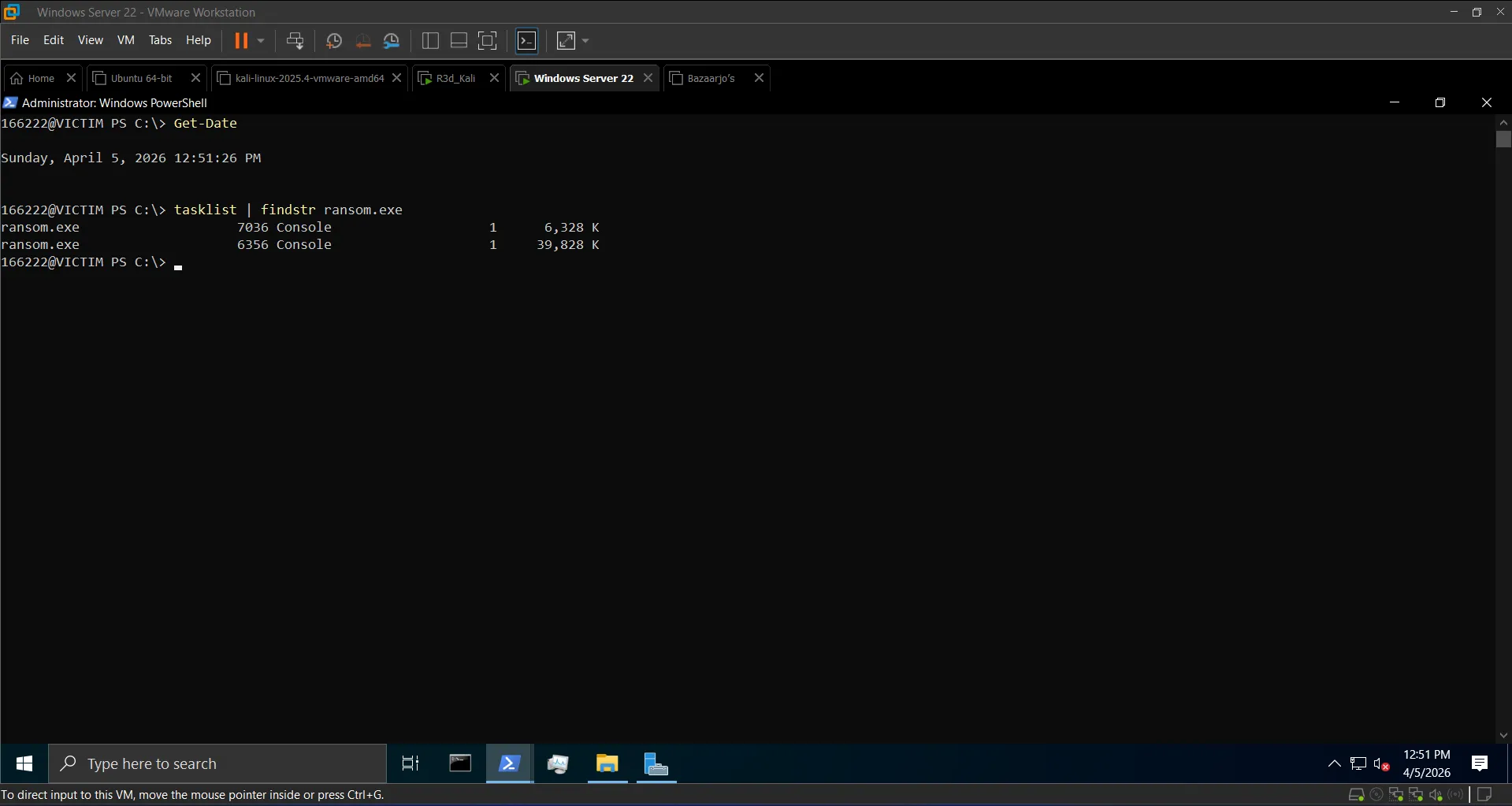Open the File menu
This screenshot has width=1512, height=806.
pyautogui.click(x=20, y=40)
